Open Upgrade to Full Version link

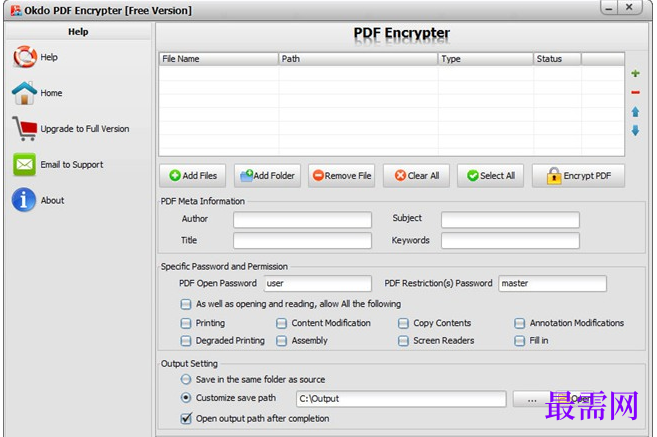point(85,129)
